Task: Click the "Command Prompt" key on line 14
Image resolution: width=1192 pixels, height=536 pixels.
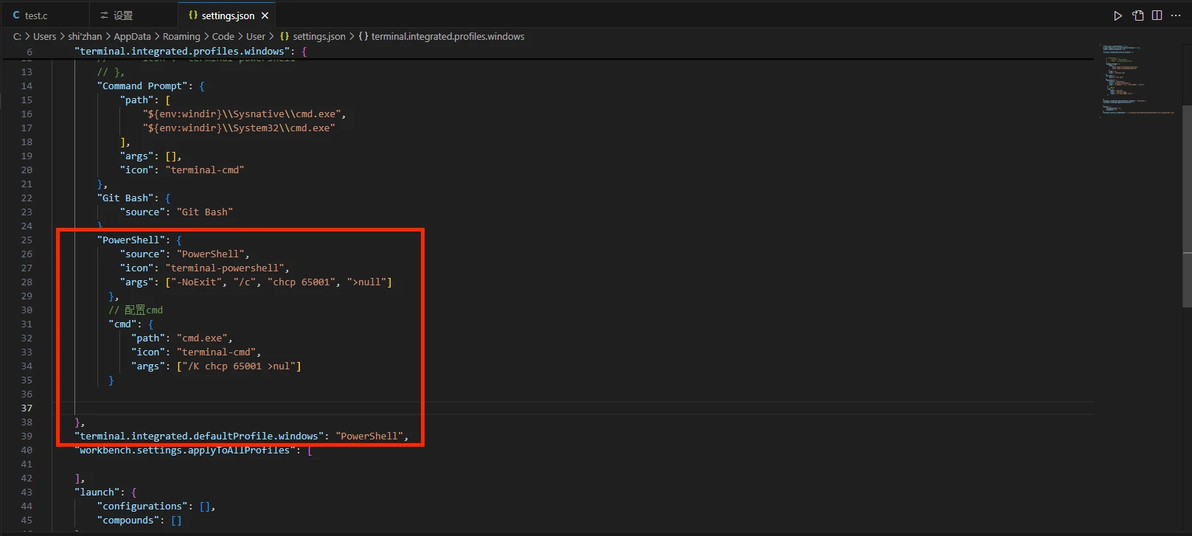Action: [x=140, y=86]
